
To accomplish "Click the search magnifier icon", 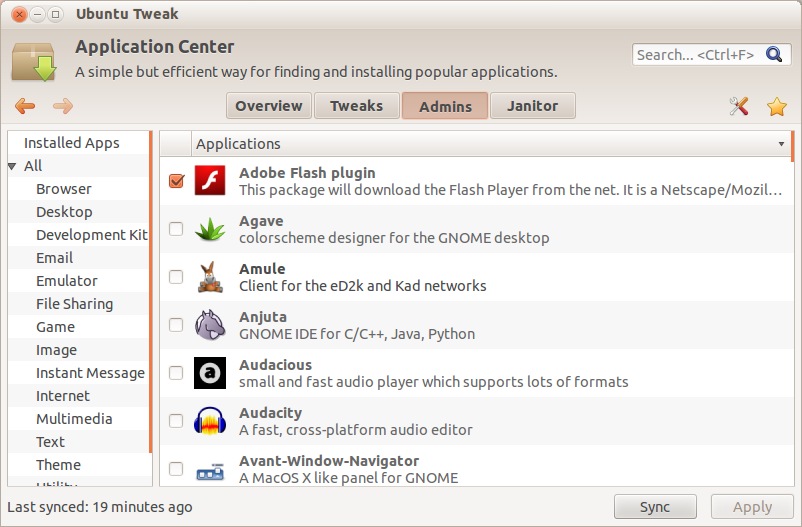I will click(x=773, y=54).
